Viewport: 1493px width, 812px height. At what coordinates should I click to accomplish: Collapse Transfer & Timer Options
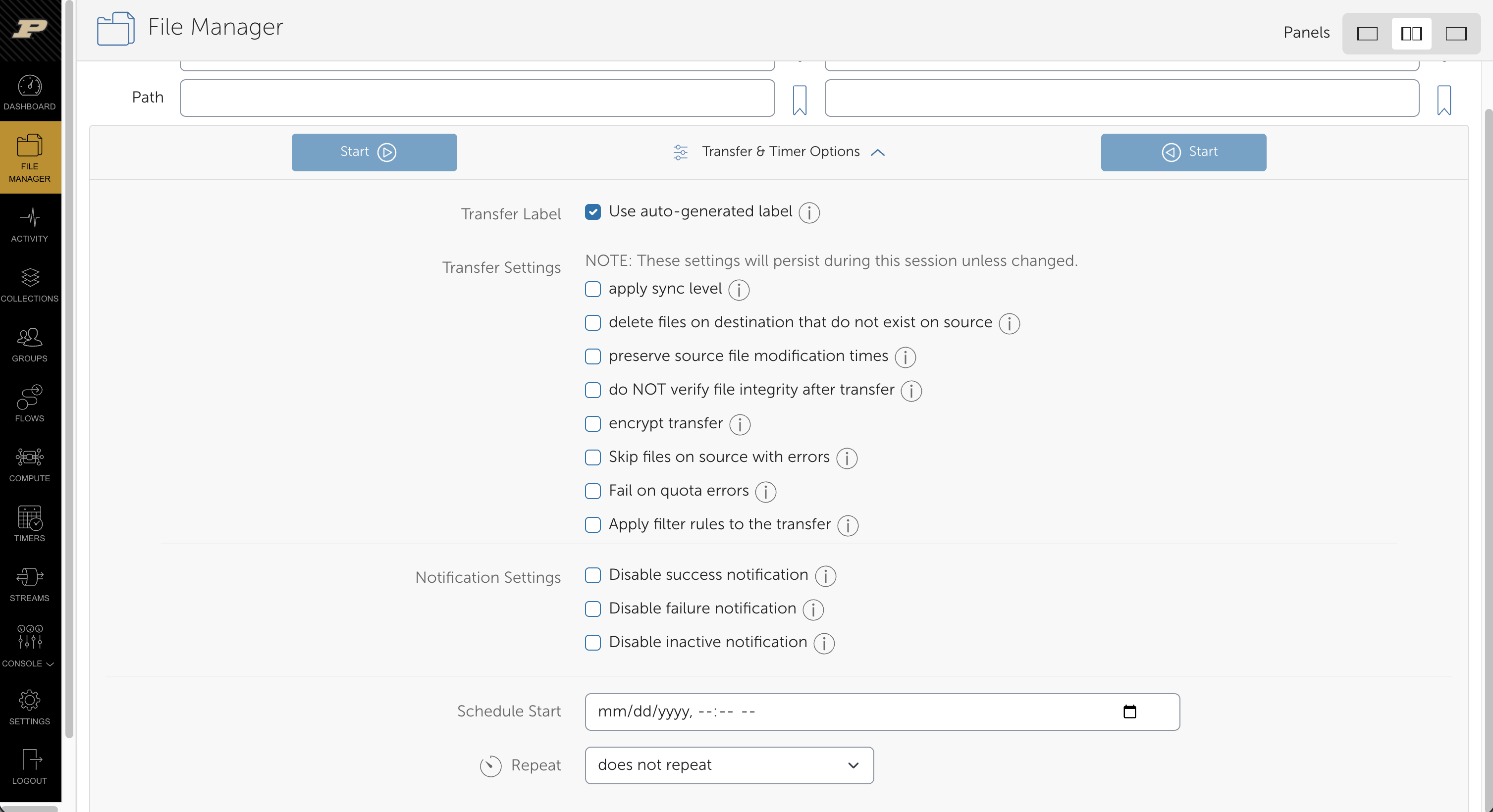(779, 152)
